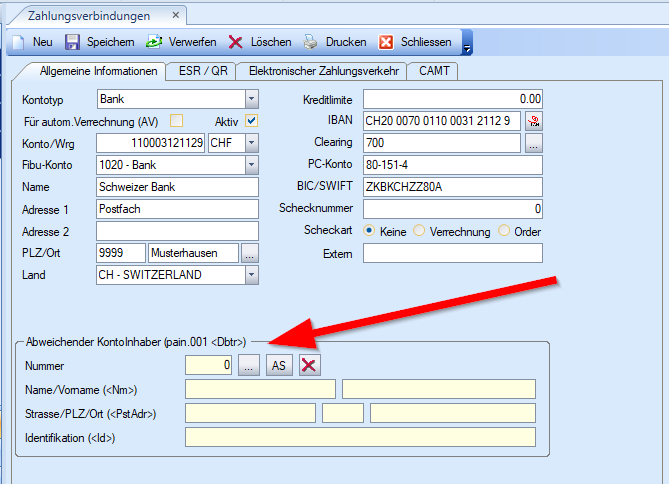Screen dimensions: 669x484
Task: Click the IBAN check icon button
Action: click(x=534, y=121)
